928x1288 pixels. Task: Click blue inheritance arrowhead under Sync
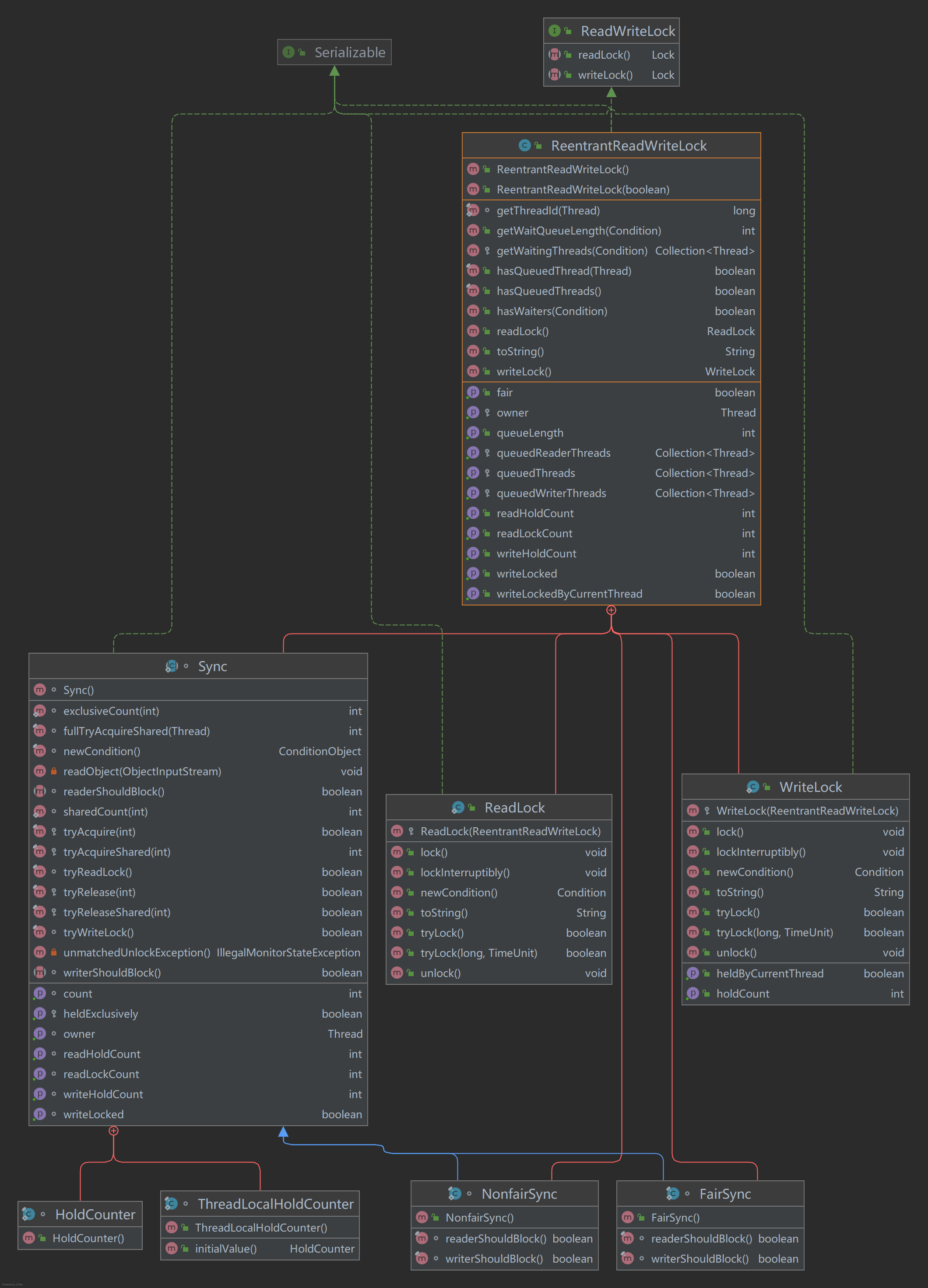[283, 1132]
